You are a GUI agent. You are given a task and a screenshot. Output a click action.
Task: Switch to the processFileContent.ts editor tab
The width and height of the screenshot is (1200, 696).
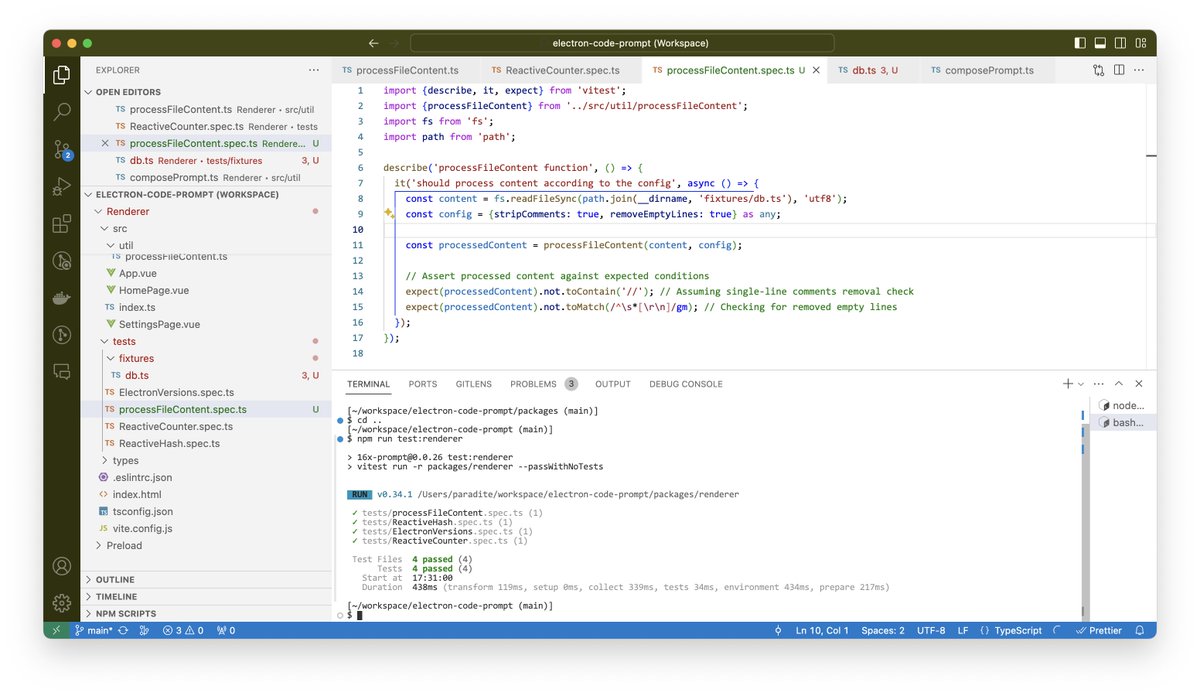coord(406,70)
